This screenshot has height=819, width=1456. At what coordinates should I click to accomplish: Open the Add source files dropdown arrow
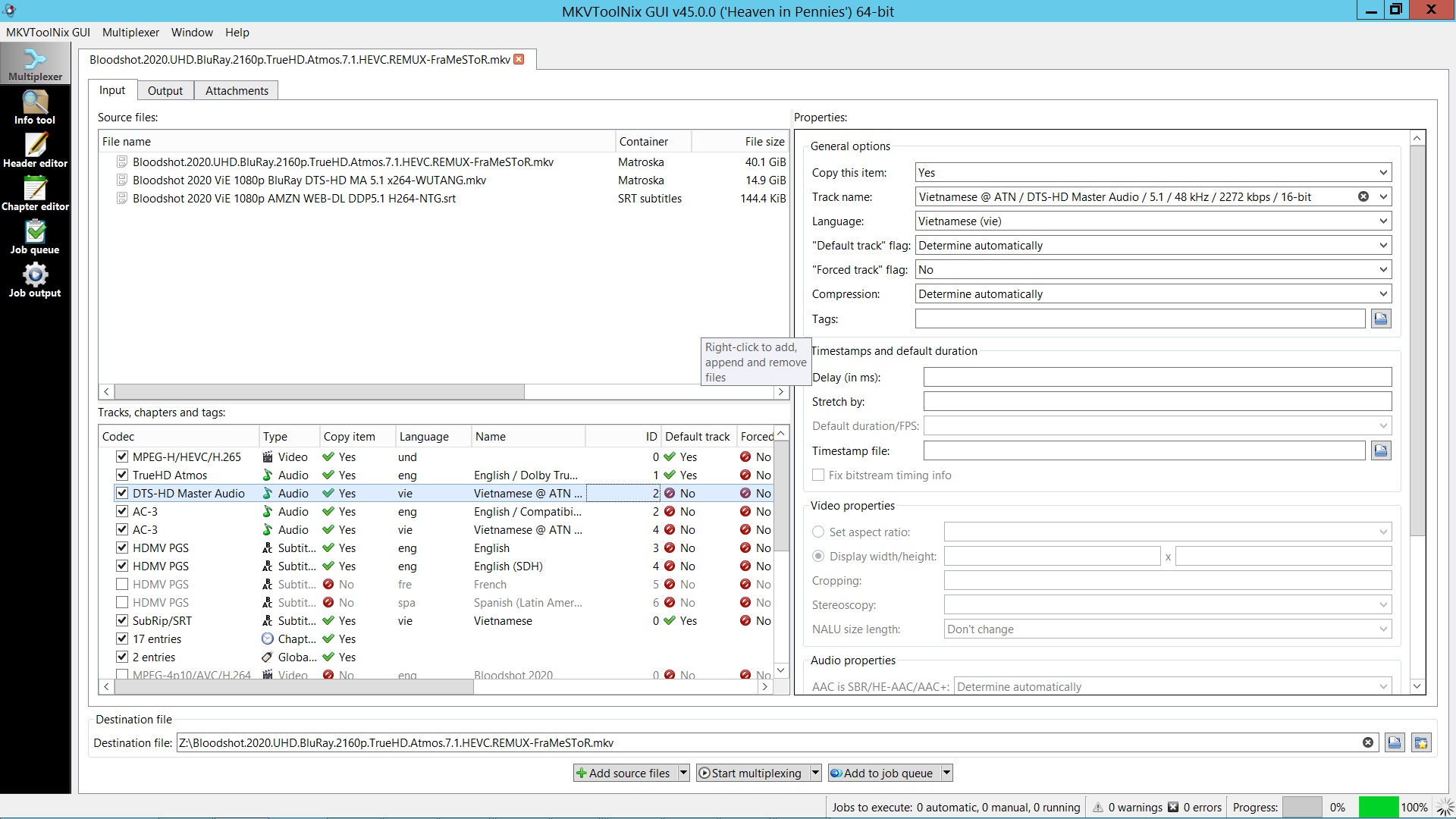pyautogui.click(x=683, y=773)
